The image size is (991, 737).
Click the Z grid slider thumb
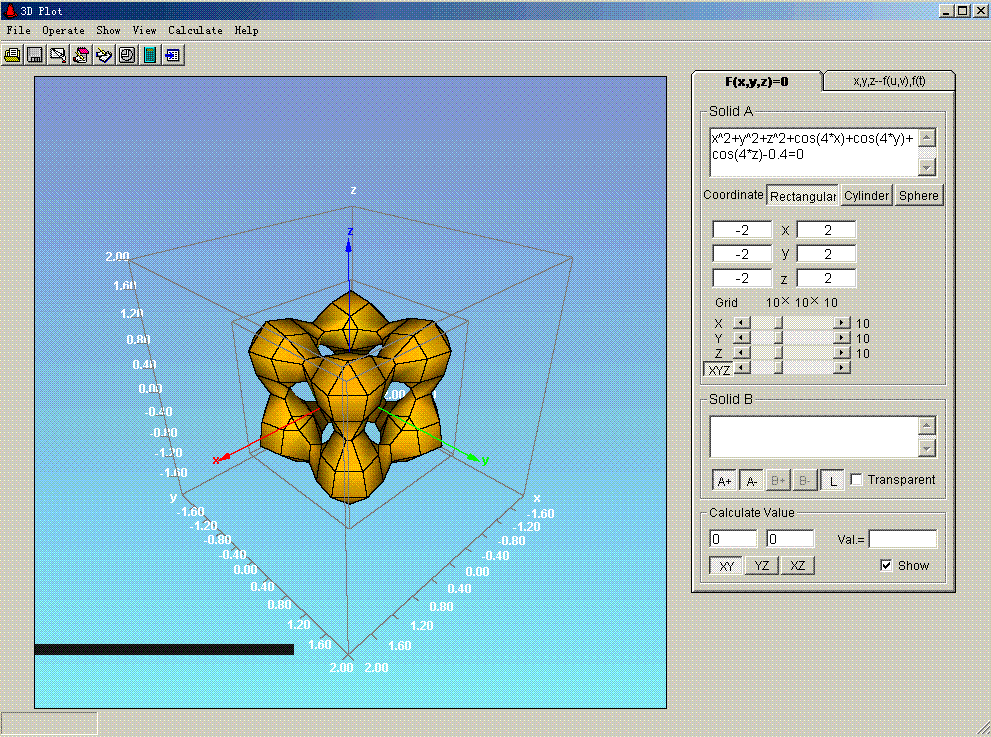click(x=778, y=353)
